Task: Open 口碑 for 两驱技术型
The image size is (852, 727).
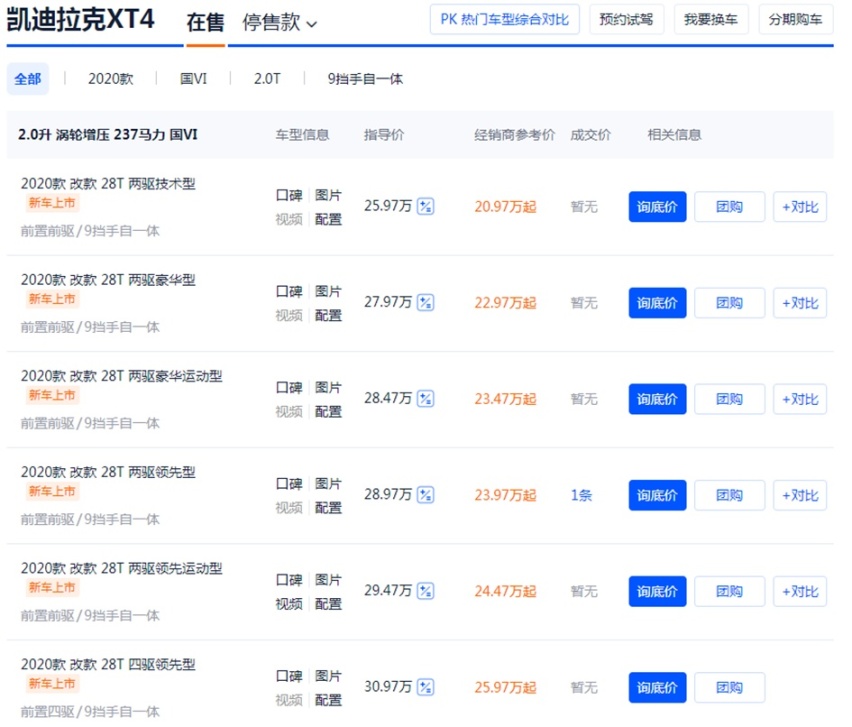Action: [x=289, y=195]
